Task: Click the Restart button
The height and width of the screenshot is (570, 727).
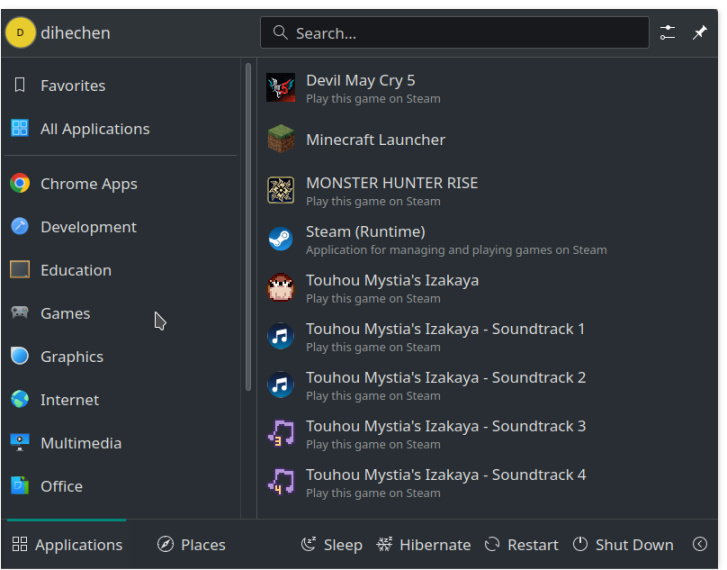Action: pyautogui.click(x=522, y=544)
